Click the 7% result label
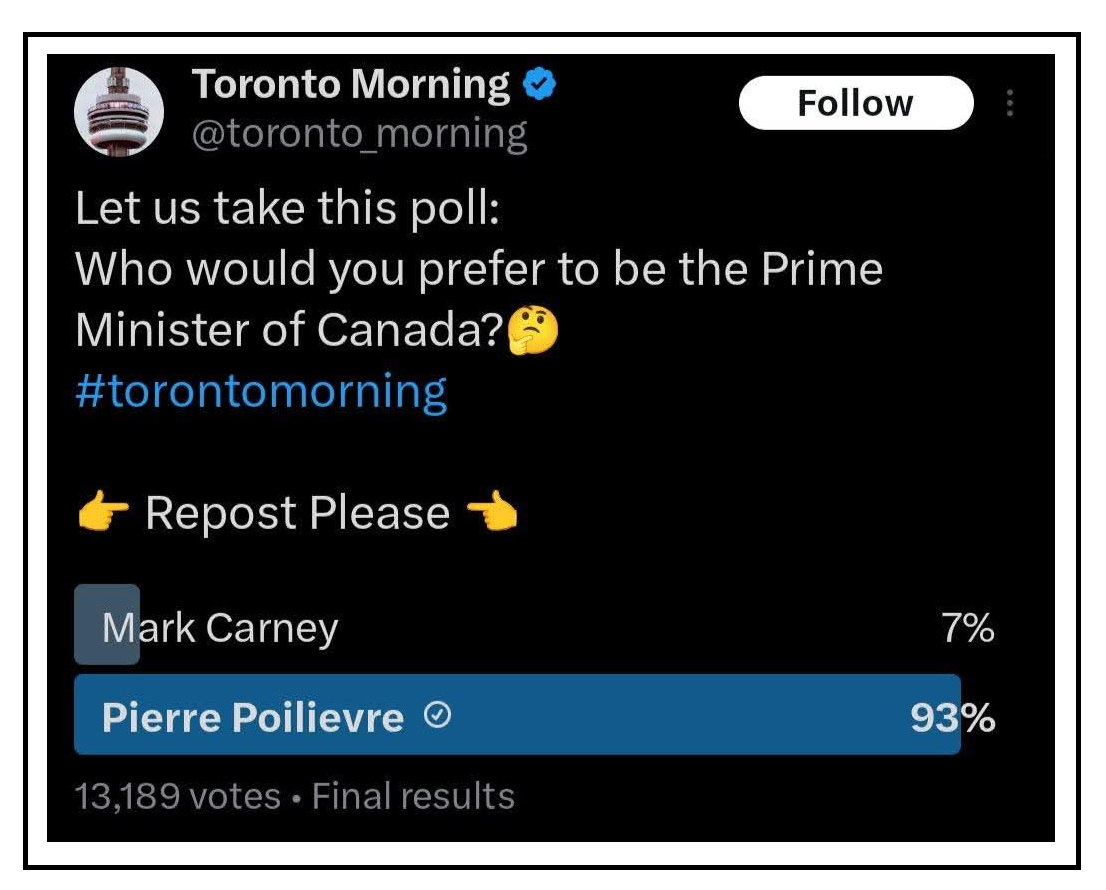1106x890 pixels. click(968, 629)
